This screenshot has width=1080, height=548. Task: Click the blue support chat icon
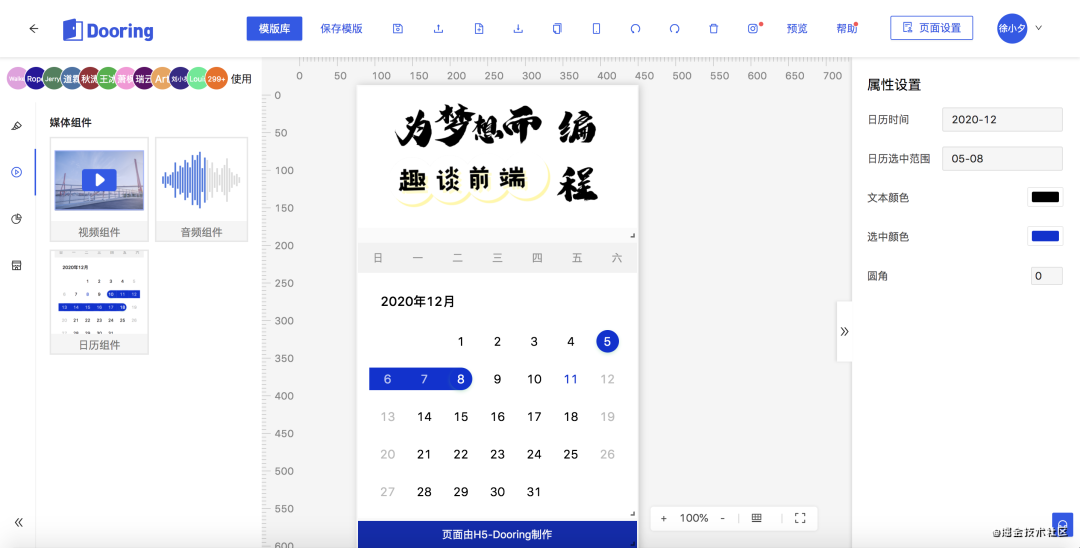coord(1063,525)
